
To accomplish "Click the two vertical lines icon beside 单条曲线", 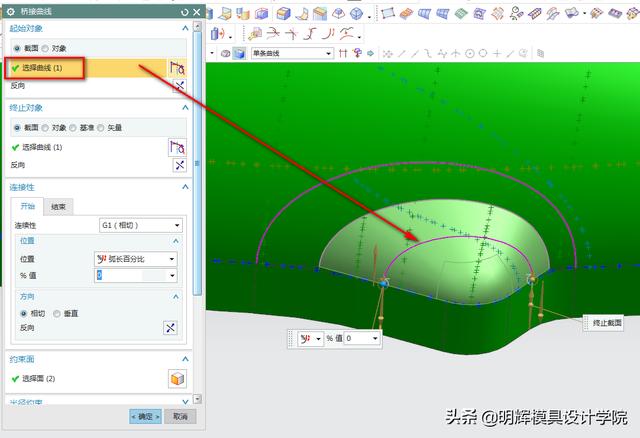I will [x=343, y=53].
